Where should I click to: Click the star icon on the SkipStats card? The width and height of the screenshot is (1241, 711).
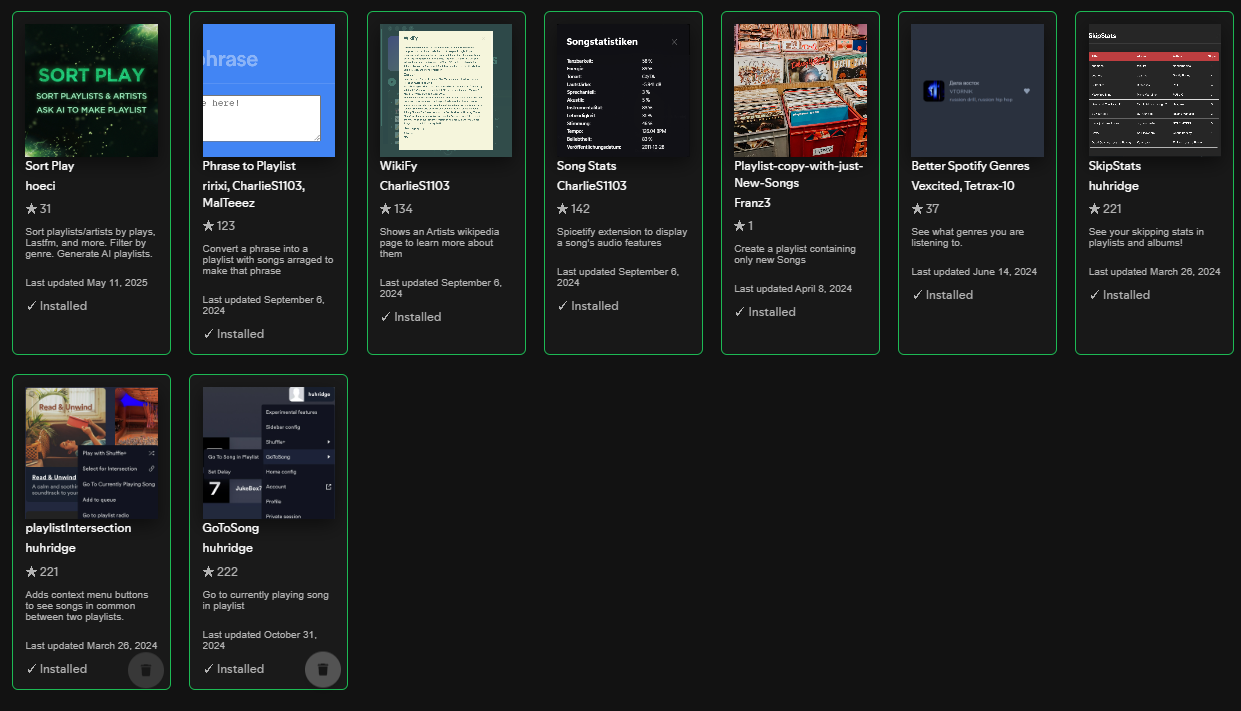1095,209
